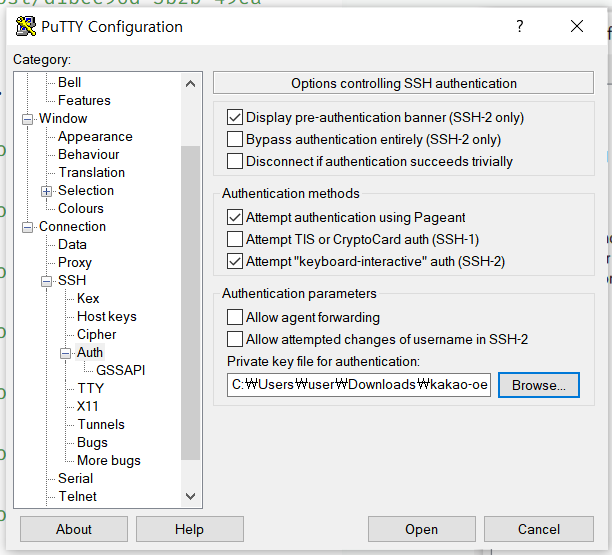
Task: Click the PuTTY icon in the title bar
Action: pyautogui.click(x=26, y=27)
